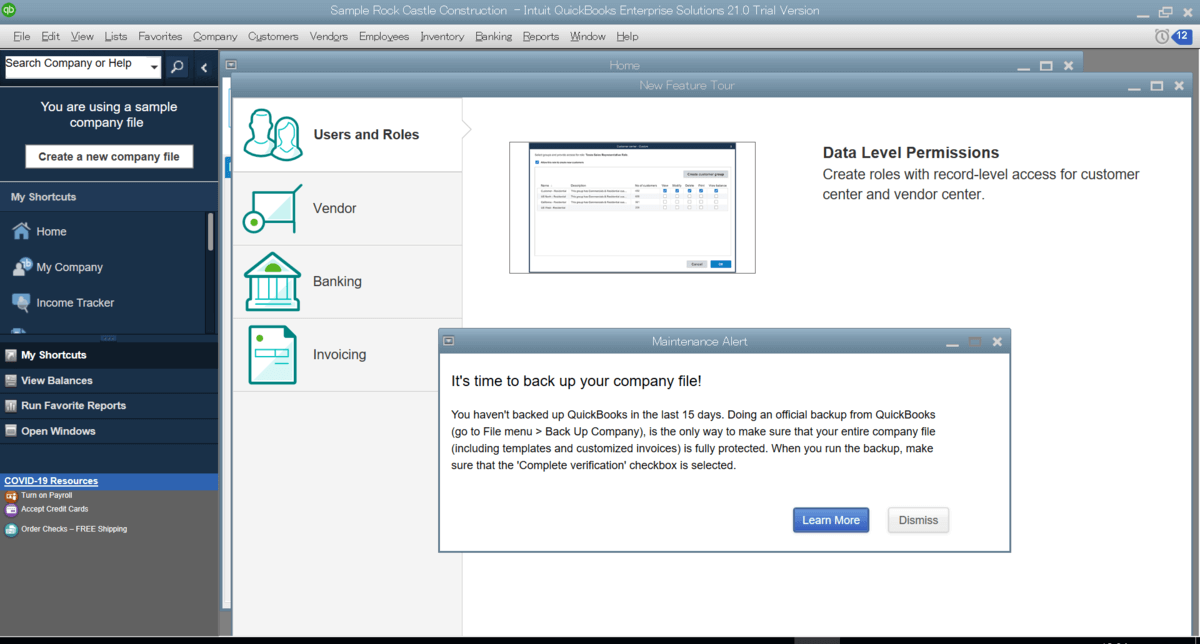Viewport: 1200px width, 644px height.
Task: Open the Reports menu
Action: [x=541, y=36]
